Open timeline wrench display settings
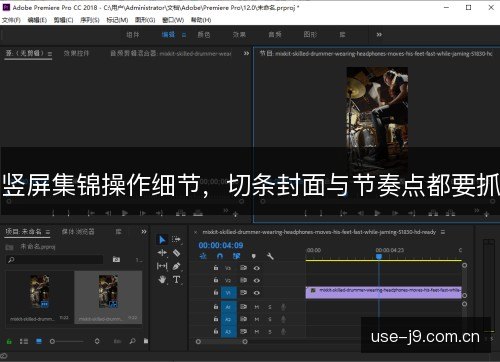 coord(270,256)
